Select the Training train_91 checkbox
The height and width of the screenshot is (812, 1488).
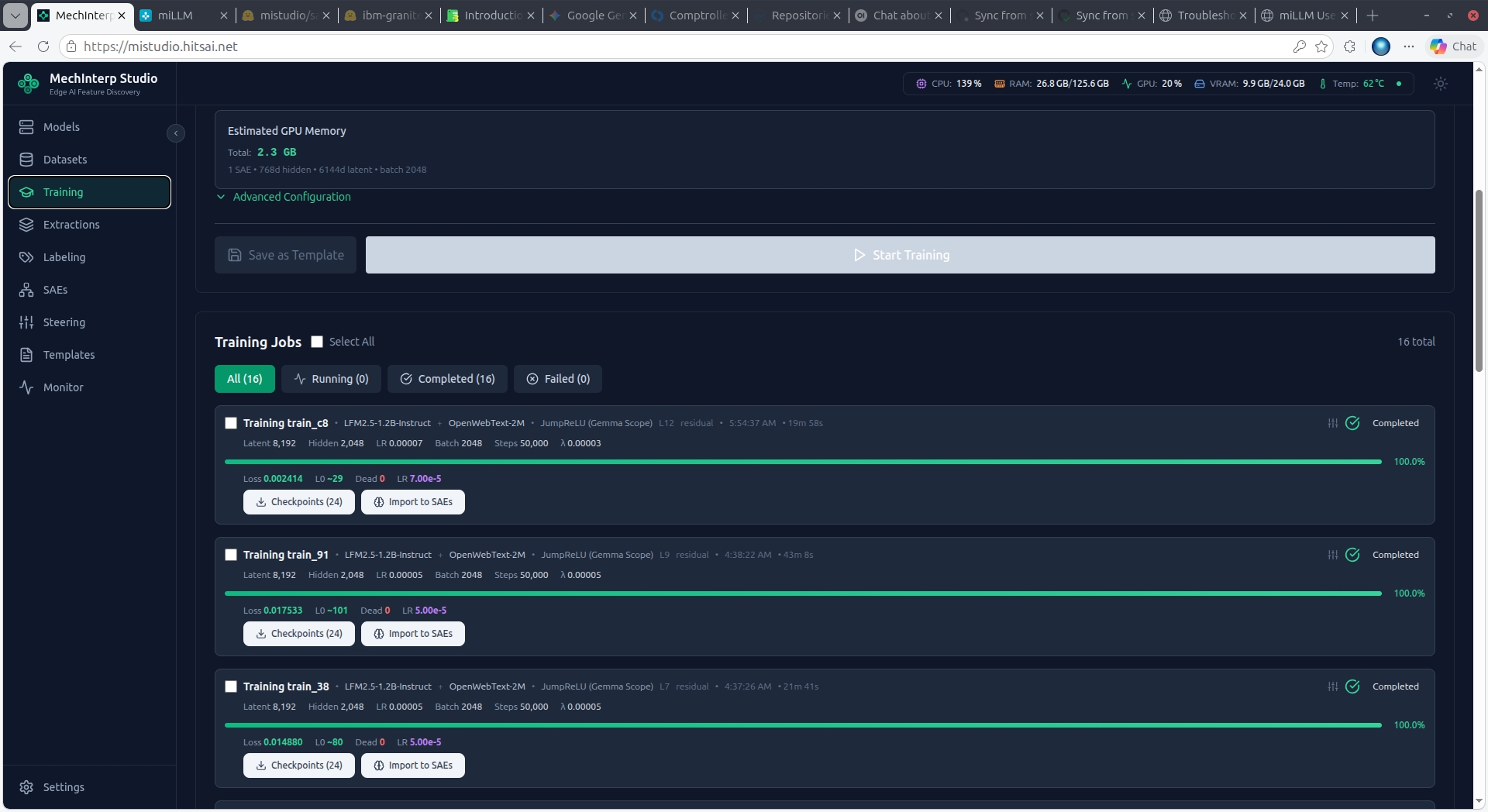click(x=231, y=555)
